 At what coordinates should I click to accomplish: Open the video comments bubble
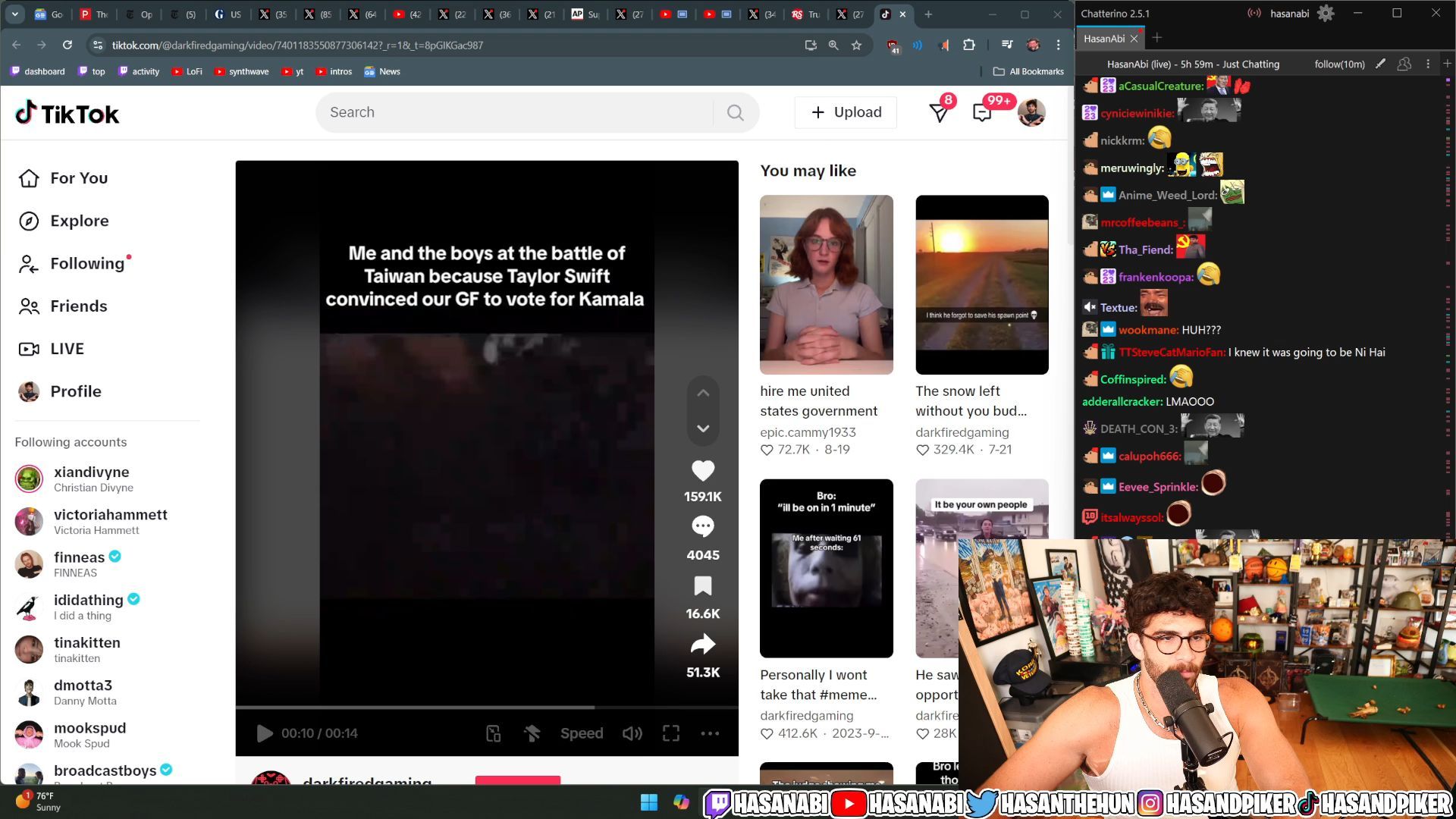(x=702, y=526)
